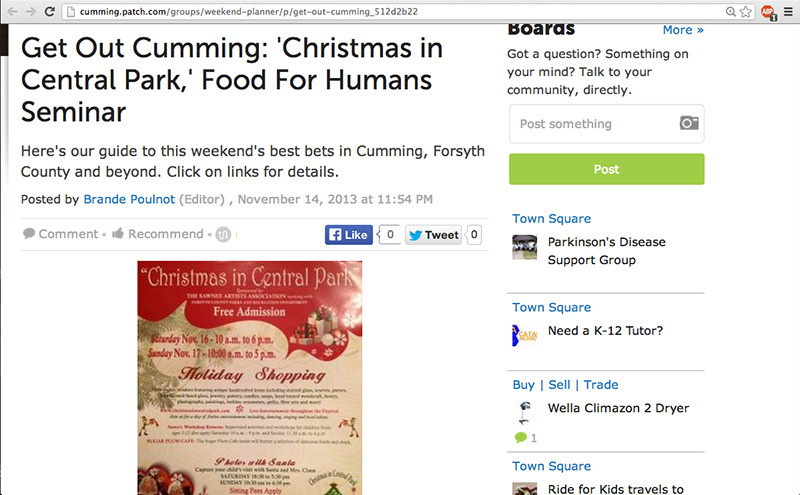Click the camera icon to attach photo
Viewport: 800px width, 495px height.
click(688, 123)
